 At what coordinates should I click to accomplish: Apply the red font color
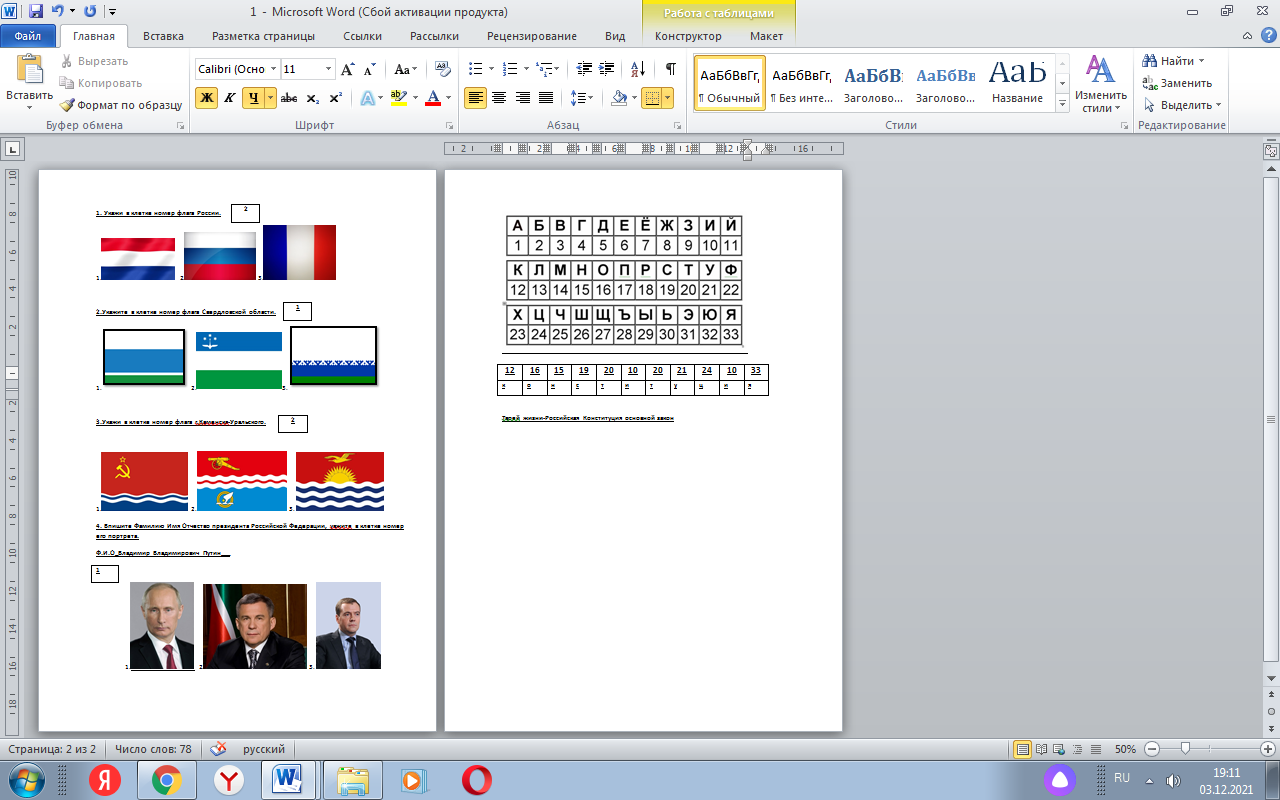point(432,97)
